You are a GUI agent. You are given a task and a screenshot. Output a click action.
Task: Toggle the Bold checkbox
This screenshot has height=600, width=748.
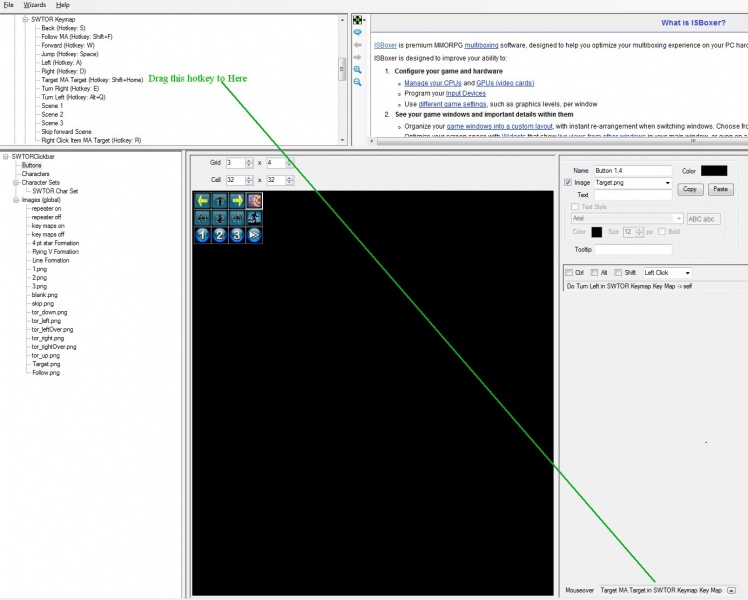coord(662,231)
